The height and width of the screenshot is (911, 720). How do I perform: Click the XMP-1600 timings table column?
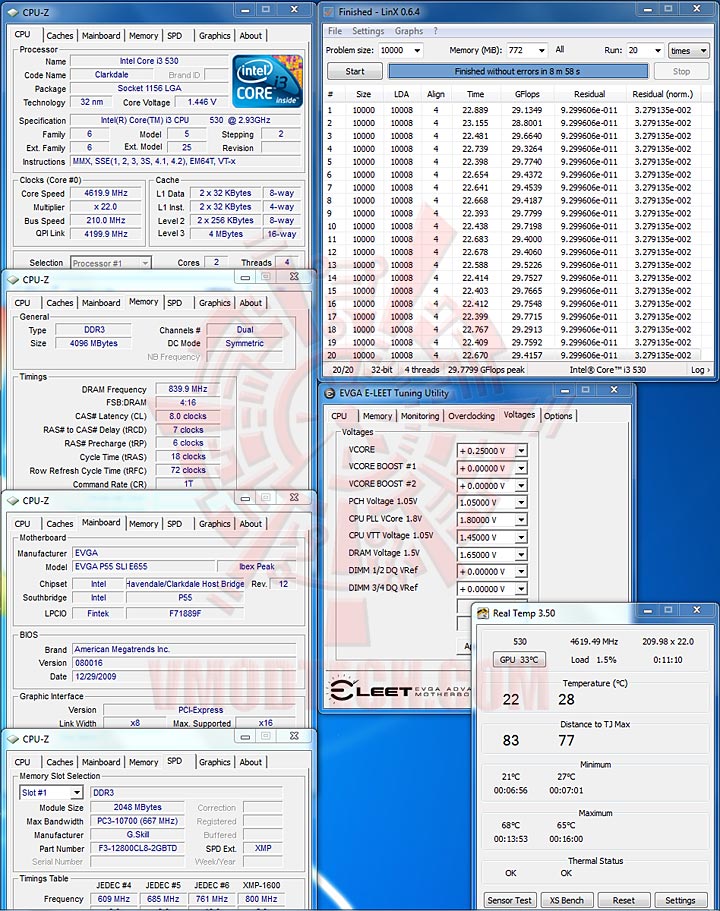pyautogui.click(x=261, y=885)
